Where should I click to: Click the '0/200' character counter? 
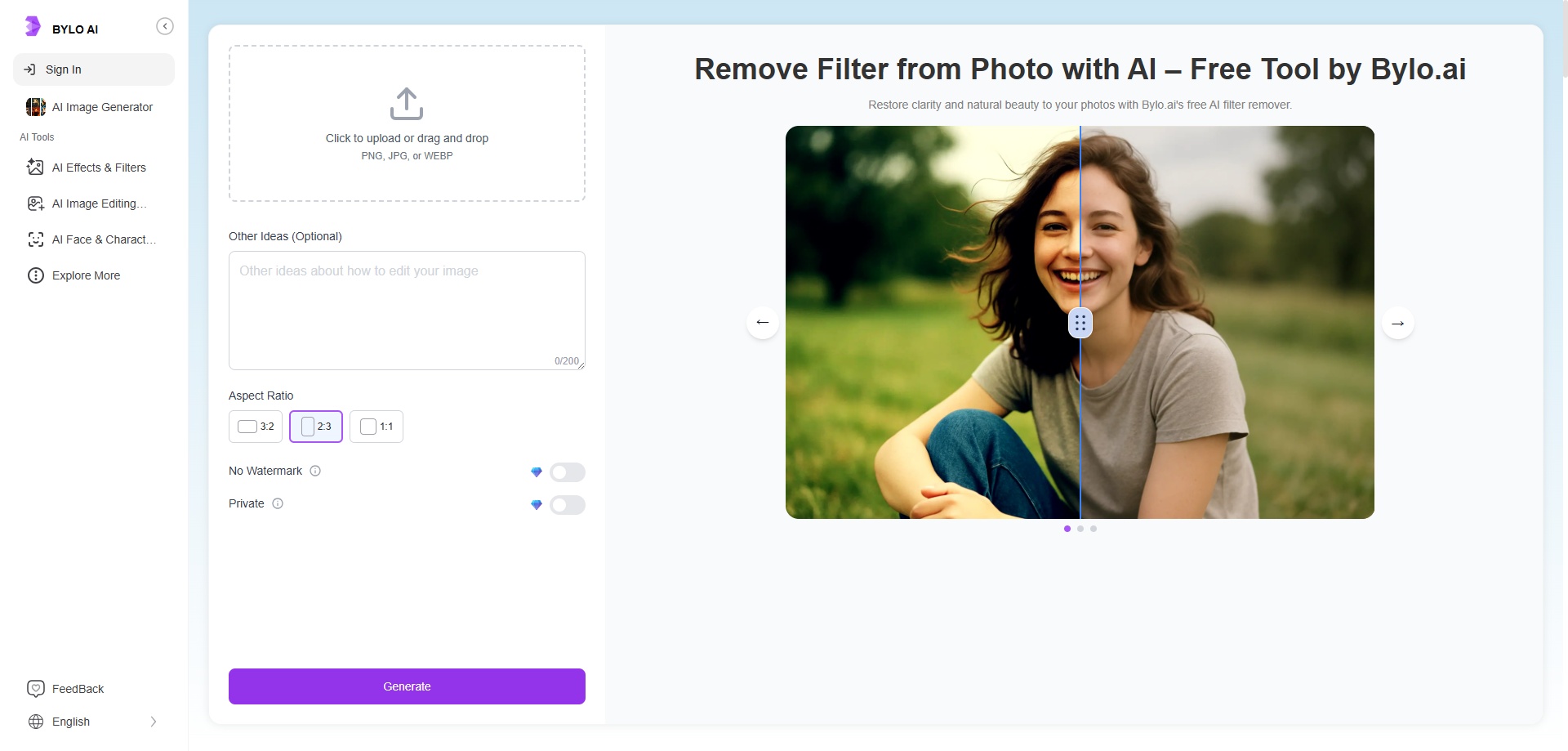pos(567,361)
